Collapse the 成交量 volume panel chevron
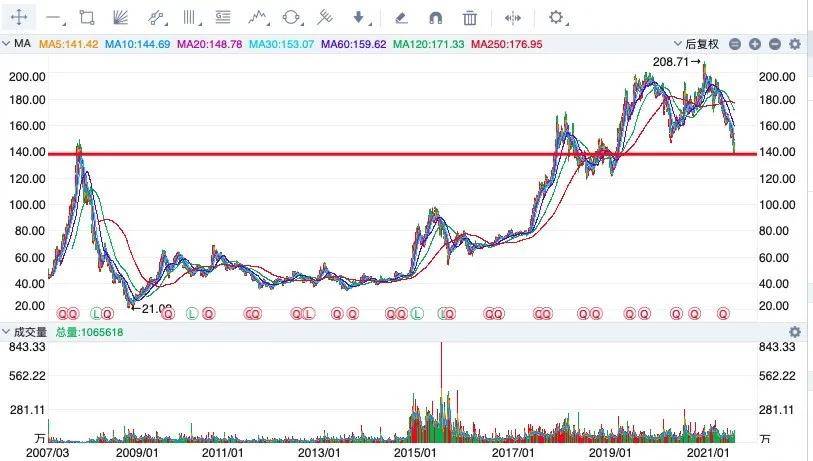Screen dimensions: 813x461 point(6,331)
